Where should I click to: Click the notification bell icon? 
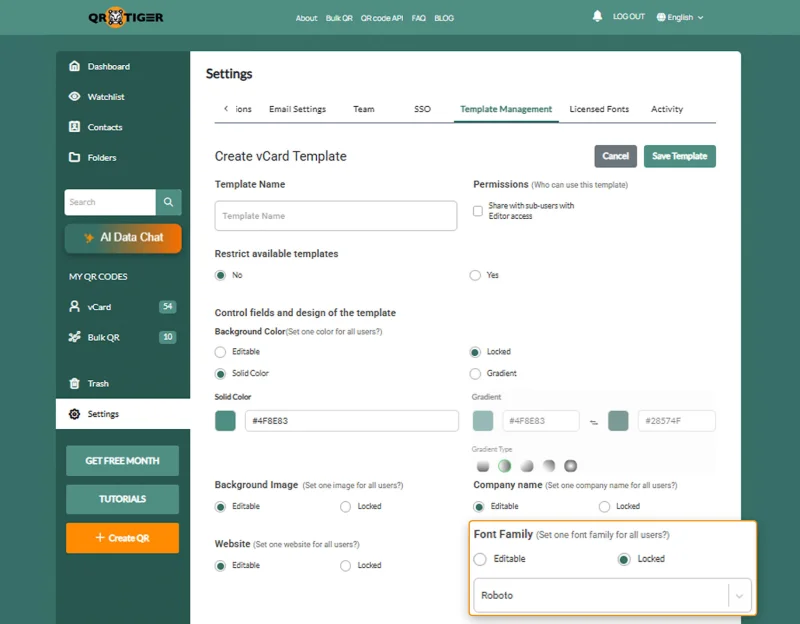pyautogui.click(x=598, y=17)
